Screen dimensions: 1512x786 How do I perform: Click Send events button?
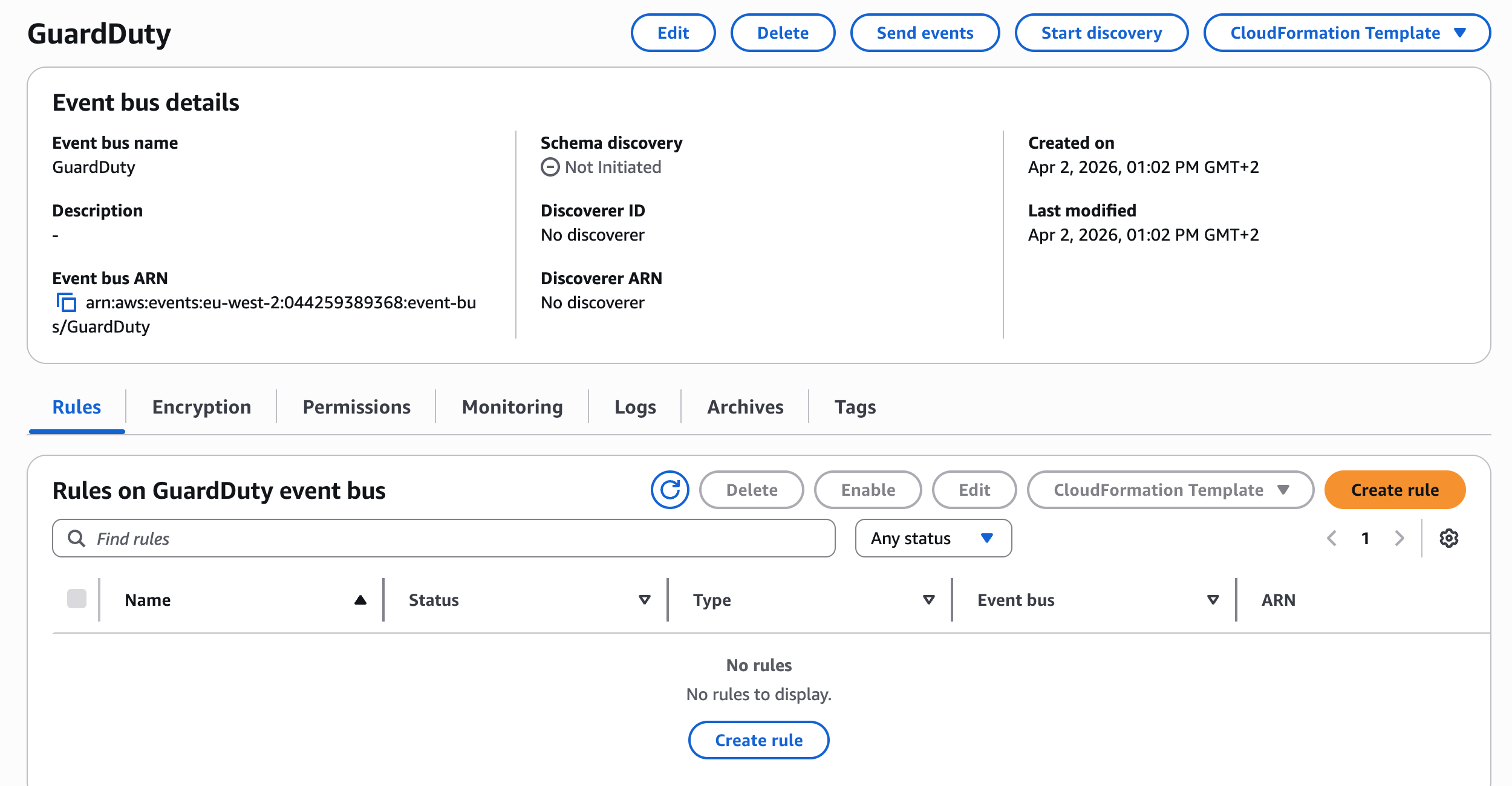[x=925, y=33]
